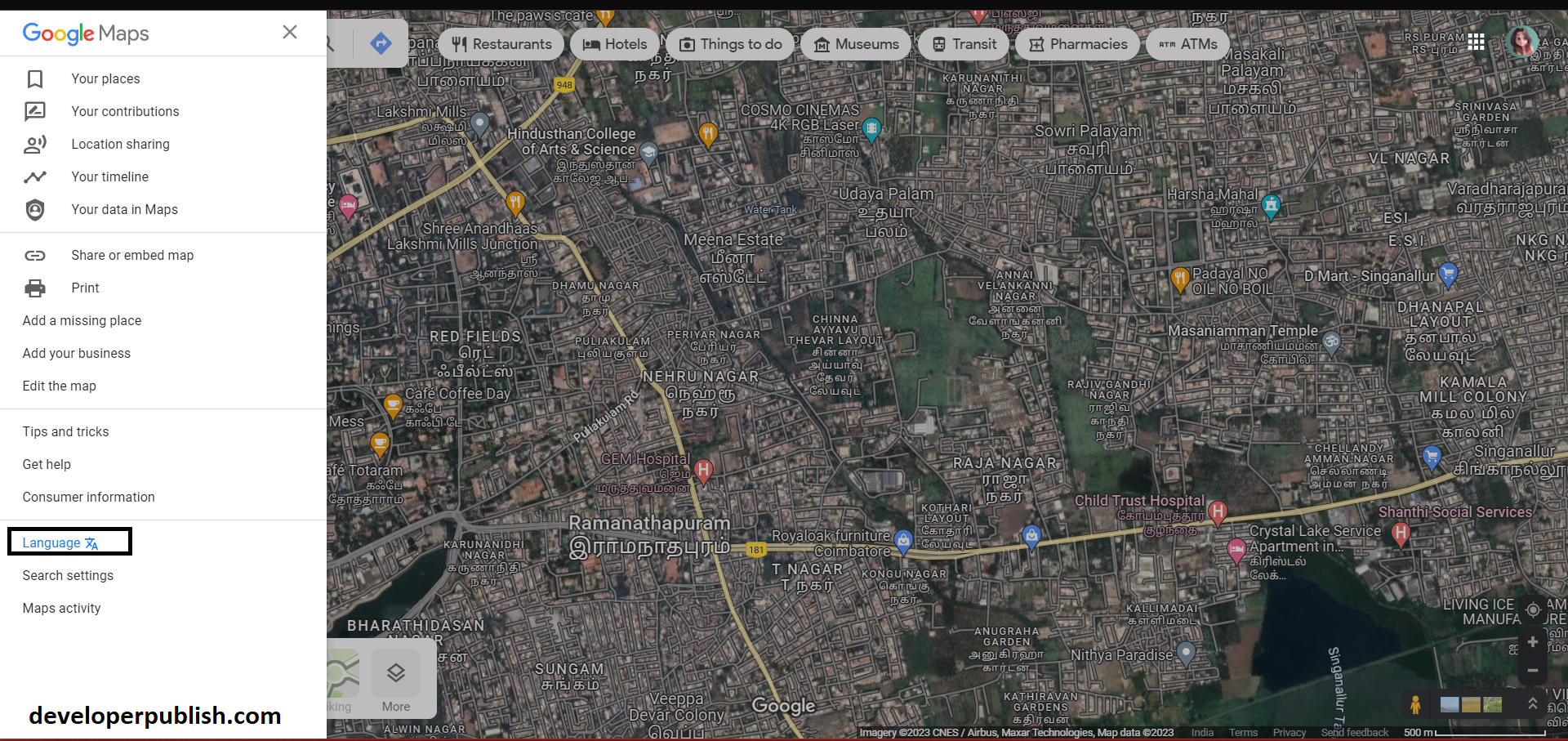Open Search settings in the menu

pos(68,575)
